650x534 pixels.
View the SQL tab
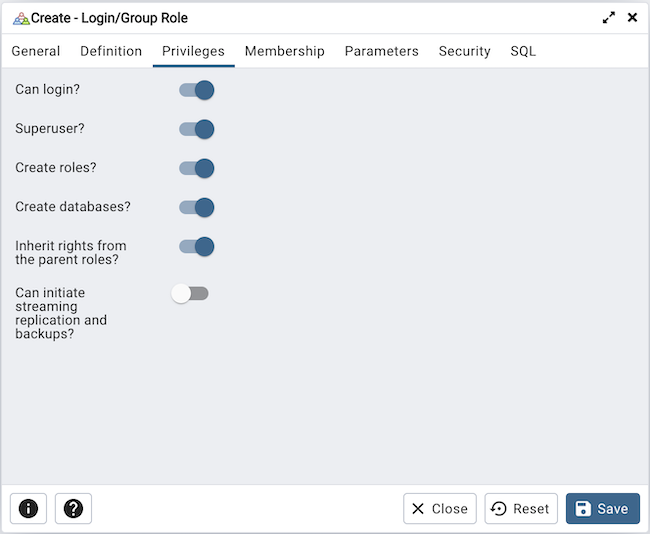(x=523, y=51)
